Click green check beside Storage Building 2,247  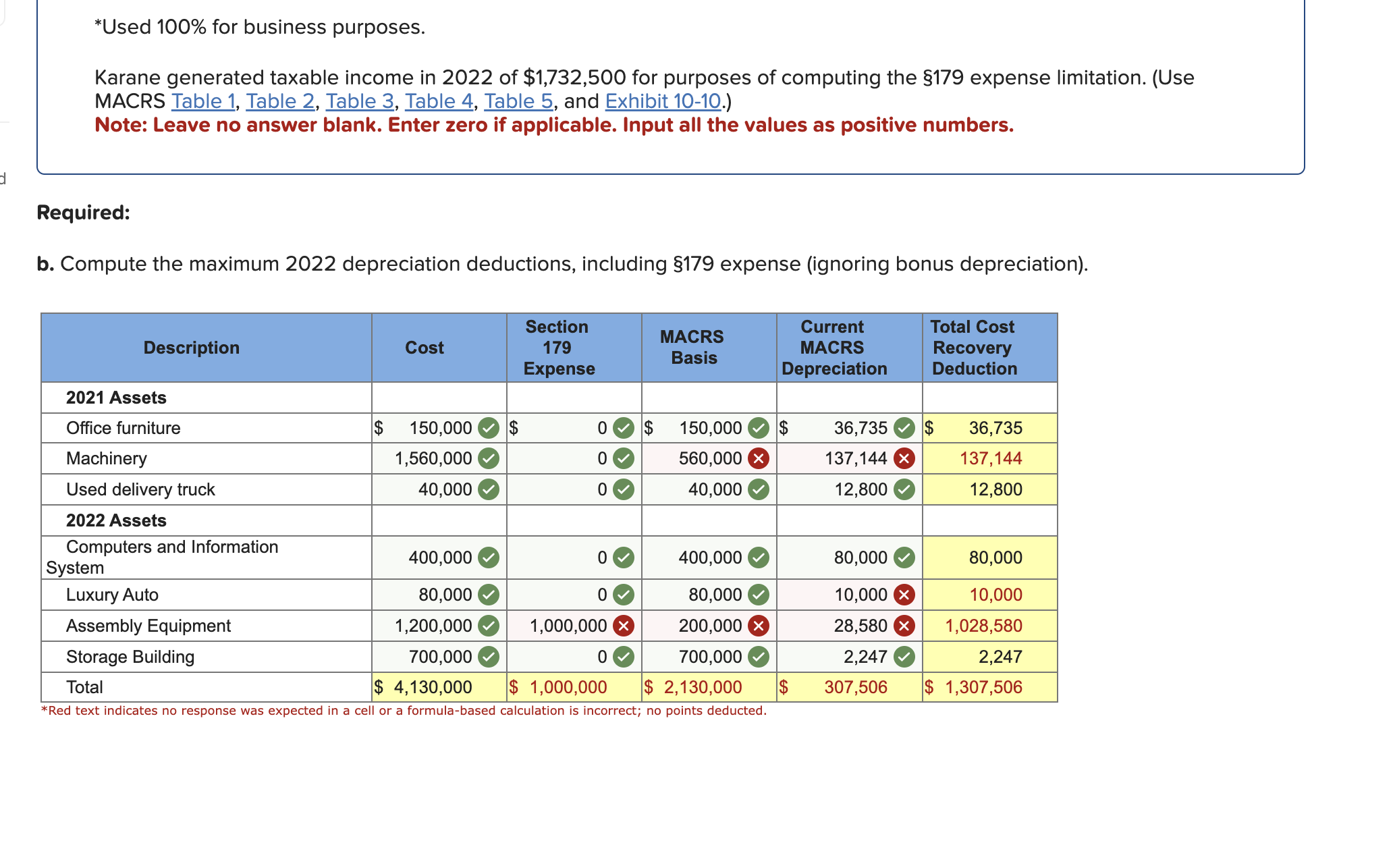(904, 657)
